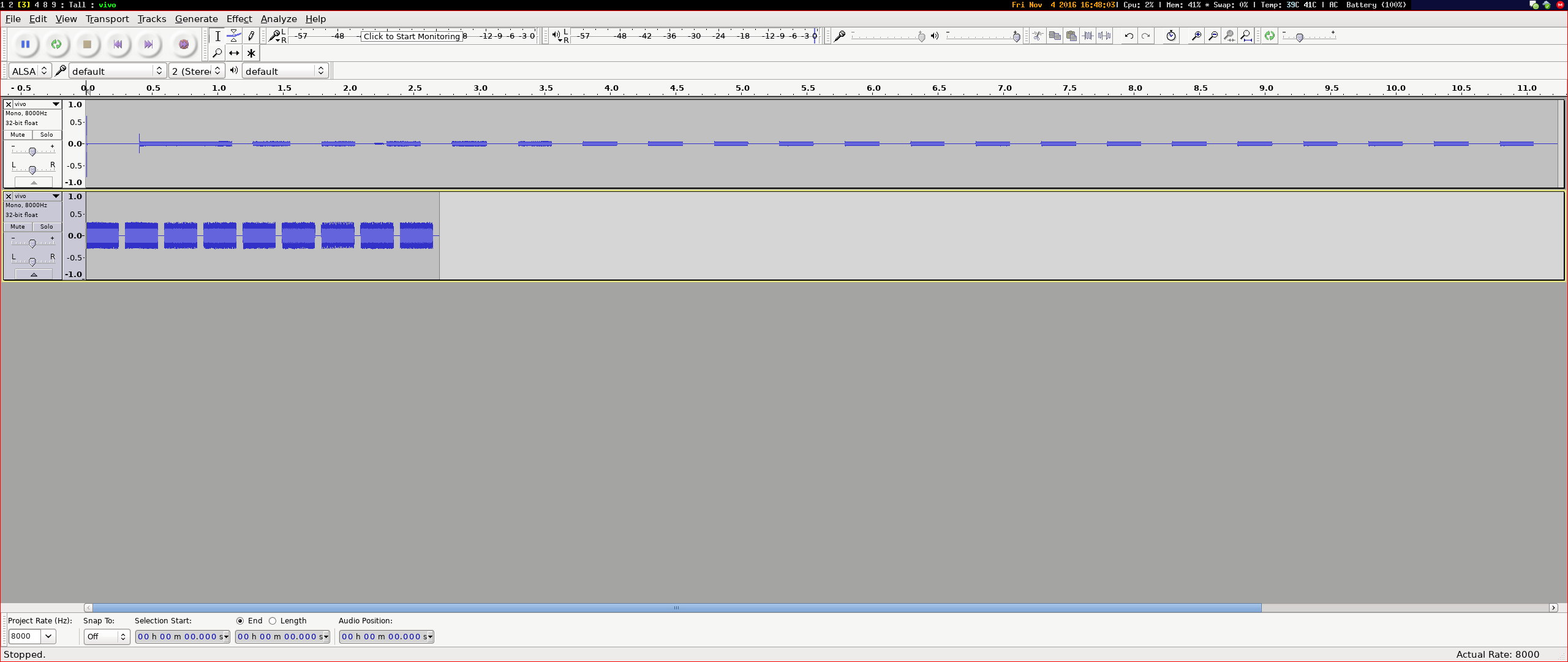This screenshot has width=1568, height=662.
Task: Click the Selection Start time field
Action: coord(183,637)
